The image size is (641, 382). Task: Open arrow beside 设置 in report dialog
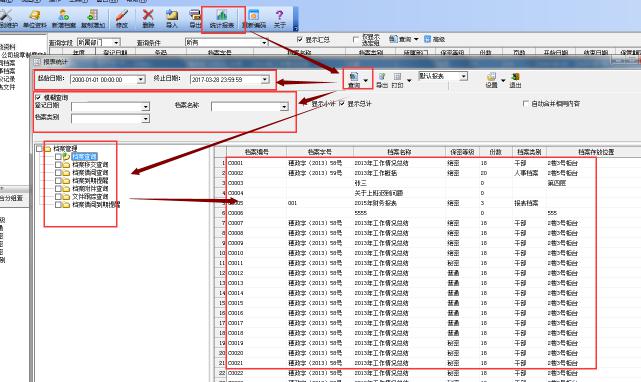(503, 81)
